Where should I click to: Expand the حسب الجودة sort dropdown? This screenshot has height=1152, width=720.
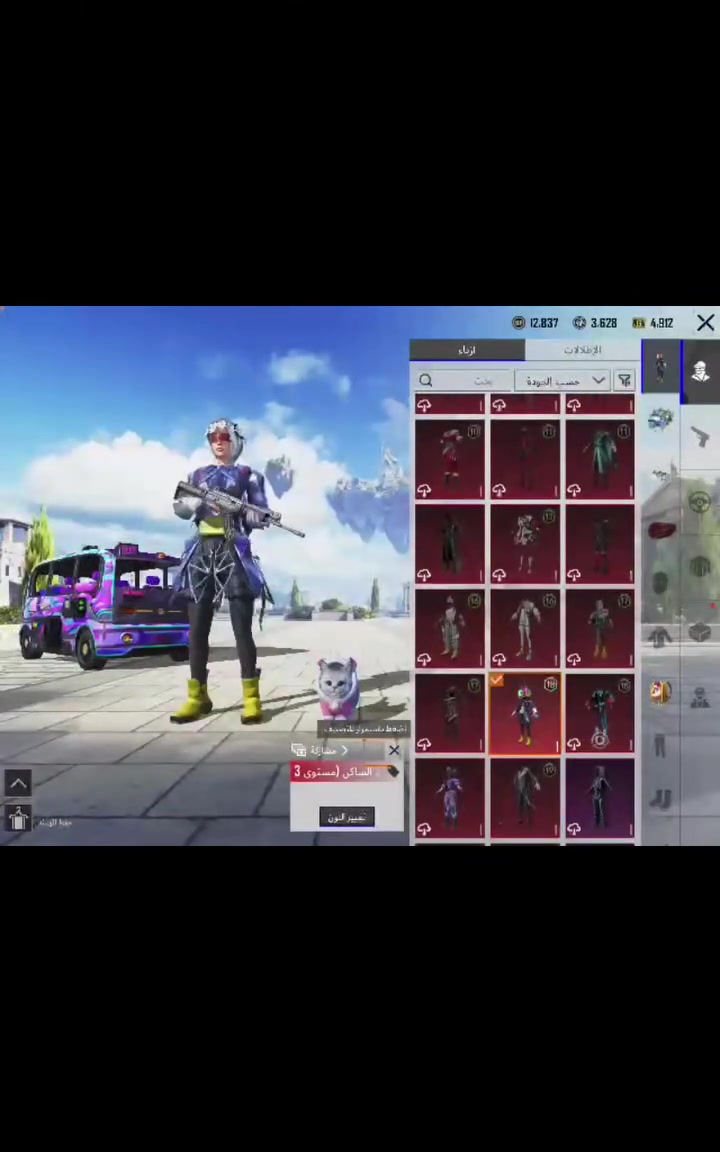tap(563, 381)
